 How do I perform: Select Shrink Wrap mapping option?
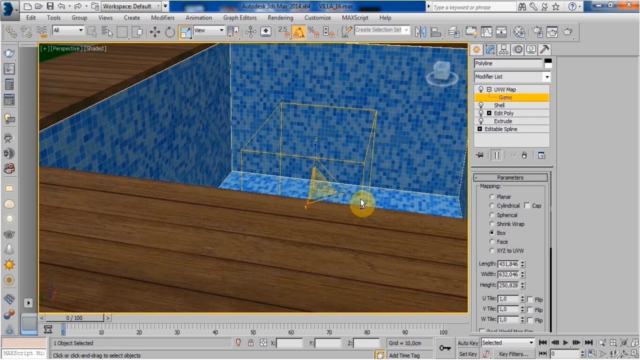(x=492, y=224)
